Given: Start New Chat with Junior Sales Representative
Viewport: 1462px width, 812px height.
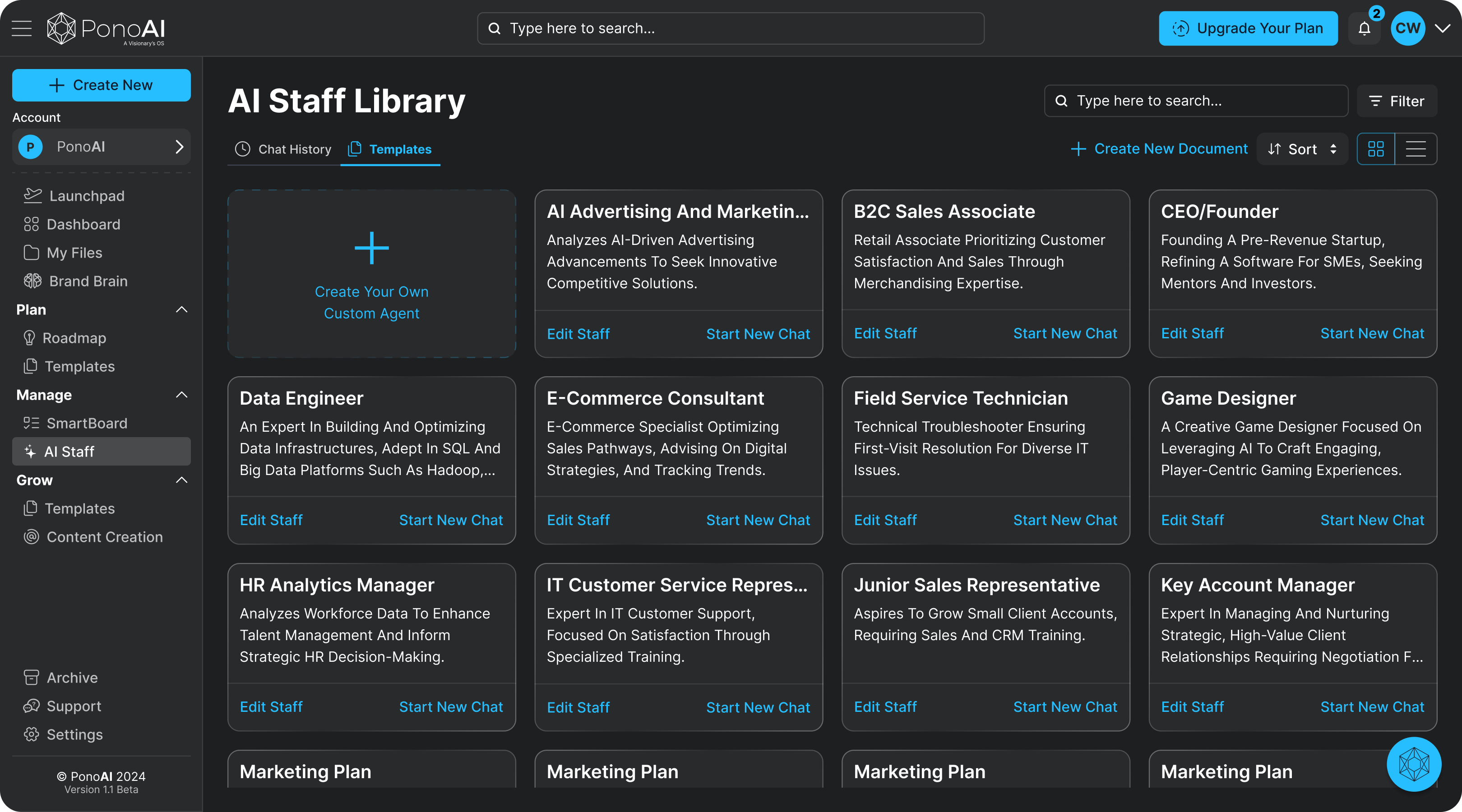Looking at the screenshot, I should pos(1065,706).
